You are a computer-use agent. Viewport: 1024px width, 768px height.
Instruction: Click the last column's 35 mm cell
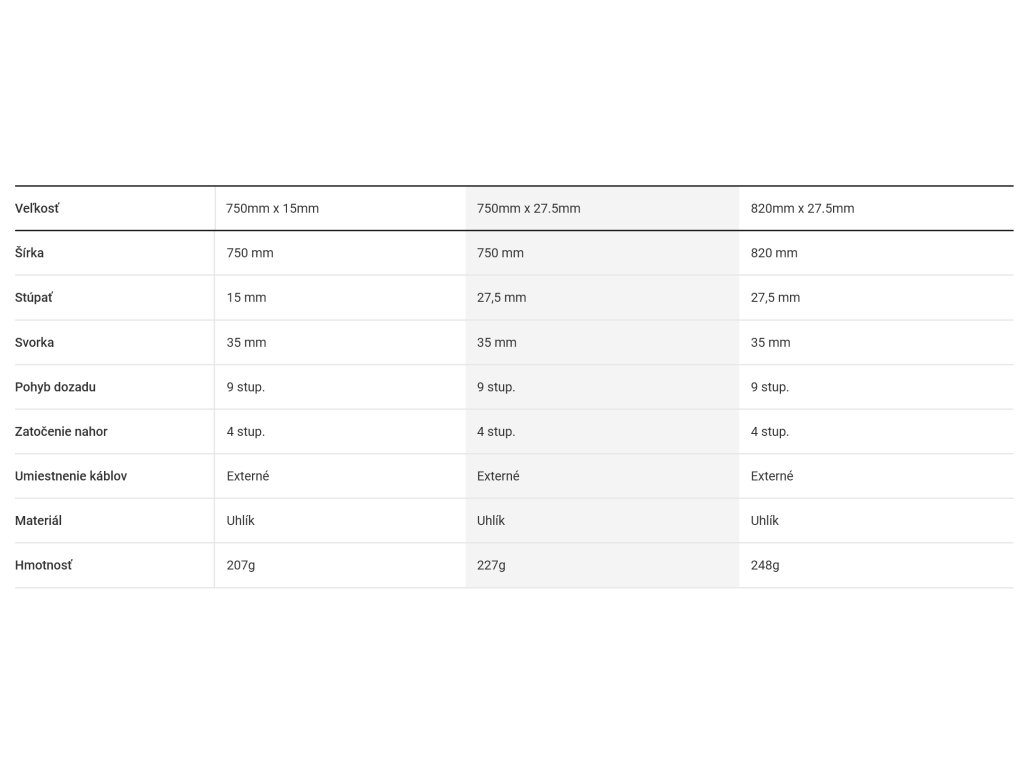tap(771, 342)
